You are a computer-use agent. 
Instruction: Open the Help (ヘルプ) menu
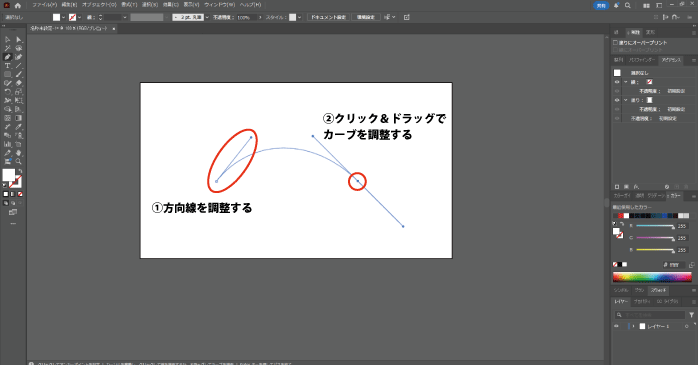[x=250, y=5]
